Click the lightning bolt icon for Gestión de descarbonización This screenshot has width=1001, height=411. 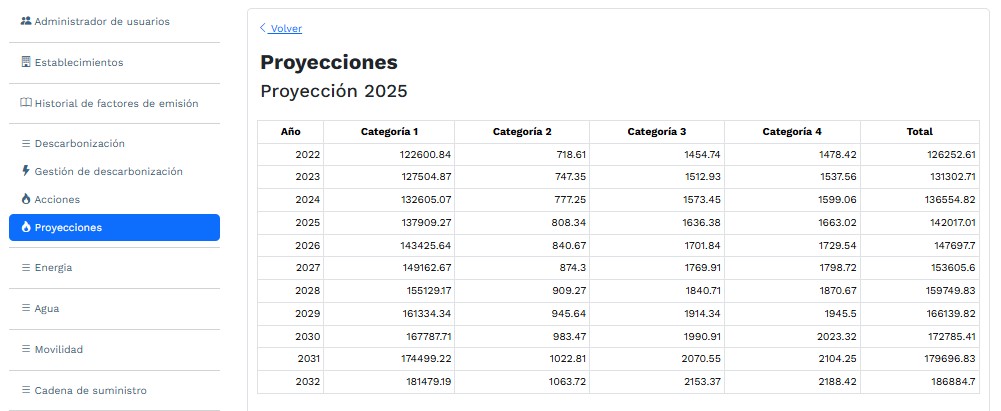point(26,171)
